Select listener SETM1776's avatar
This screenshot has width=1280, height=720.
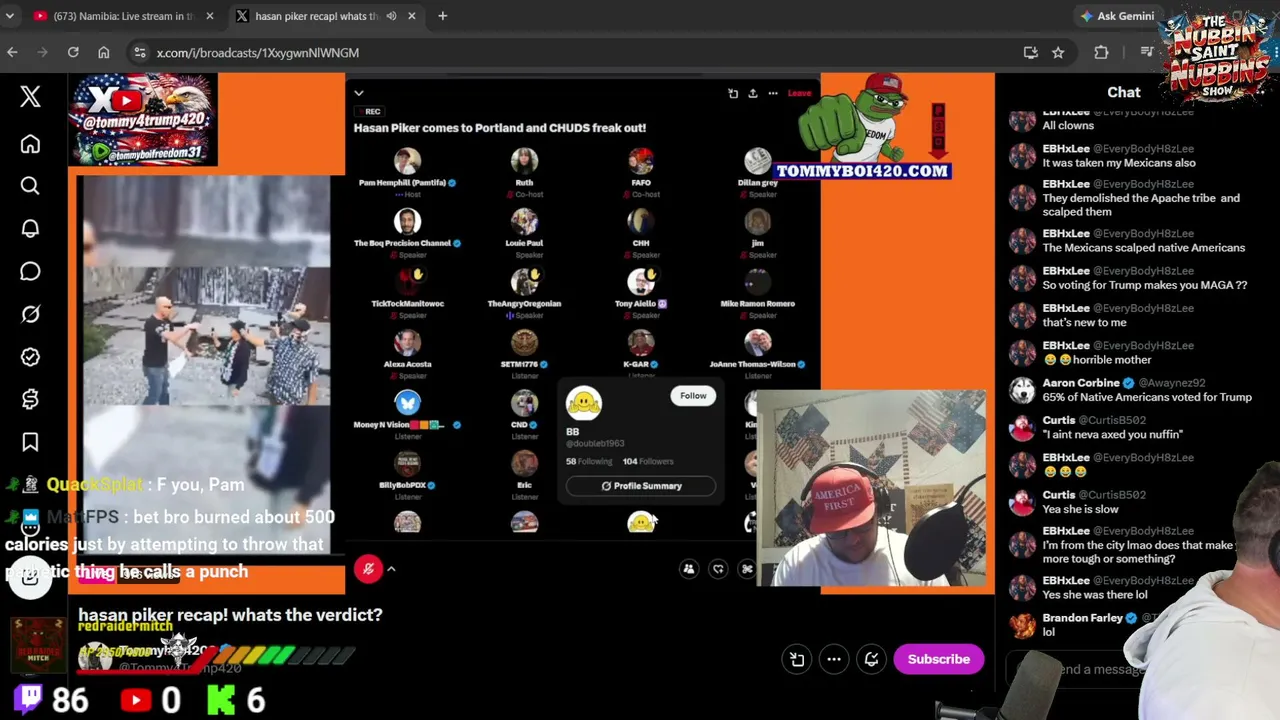[524, 343]
